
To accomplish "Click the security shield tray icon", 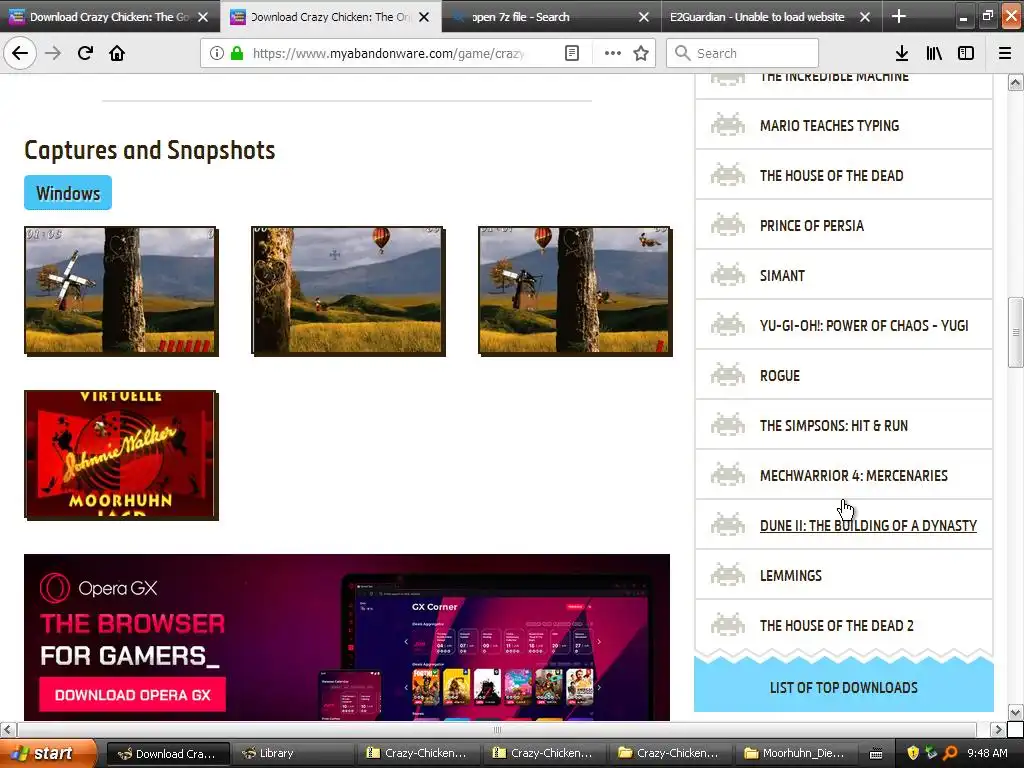I will [x=913, y=753].
